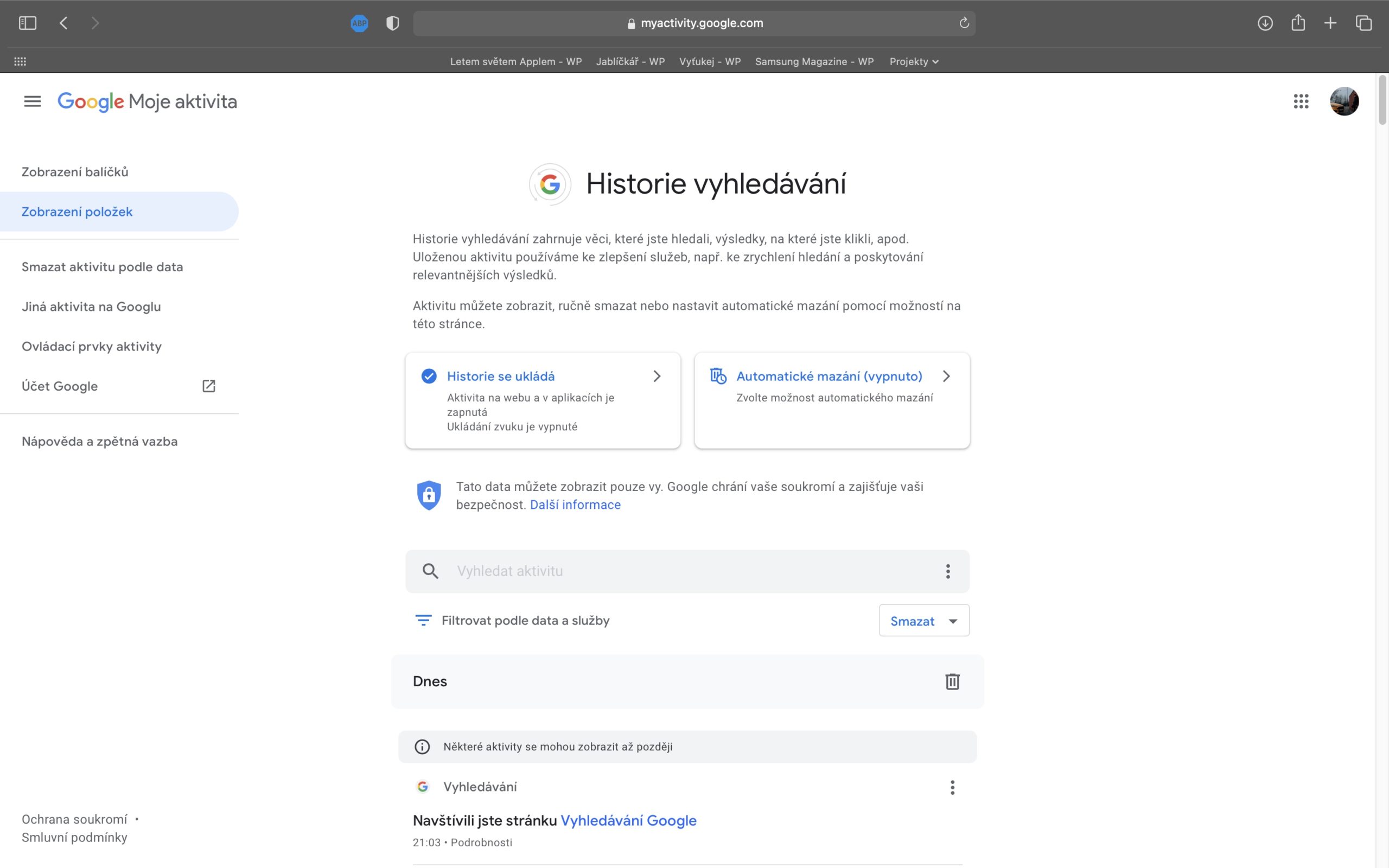
Task: Select Smazat aktivitu podle data
Action: (x=102, y=267)
